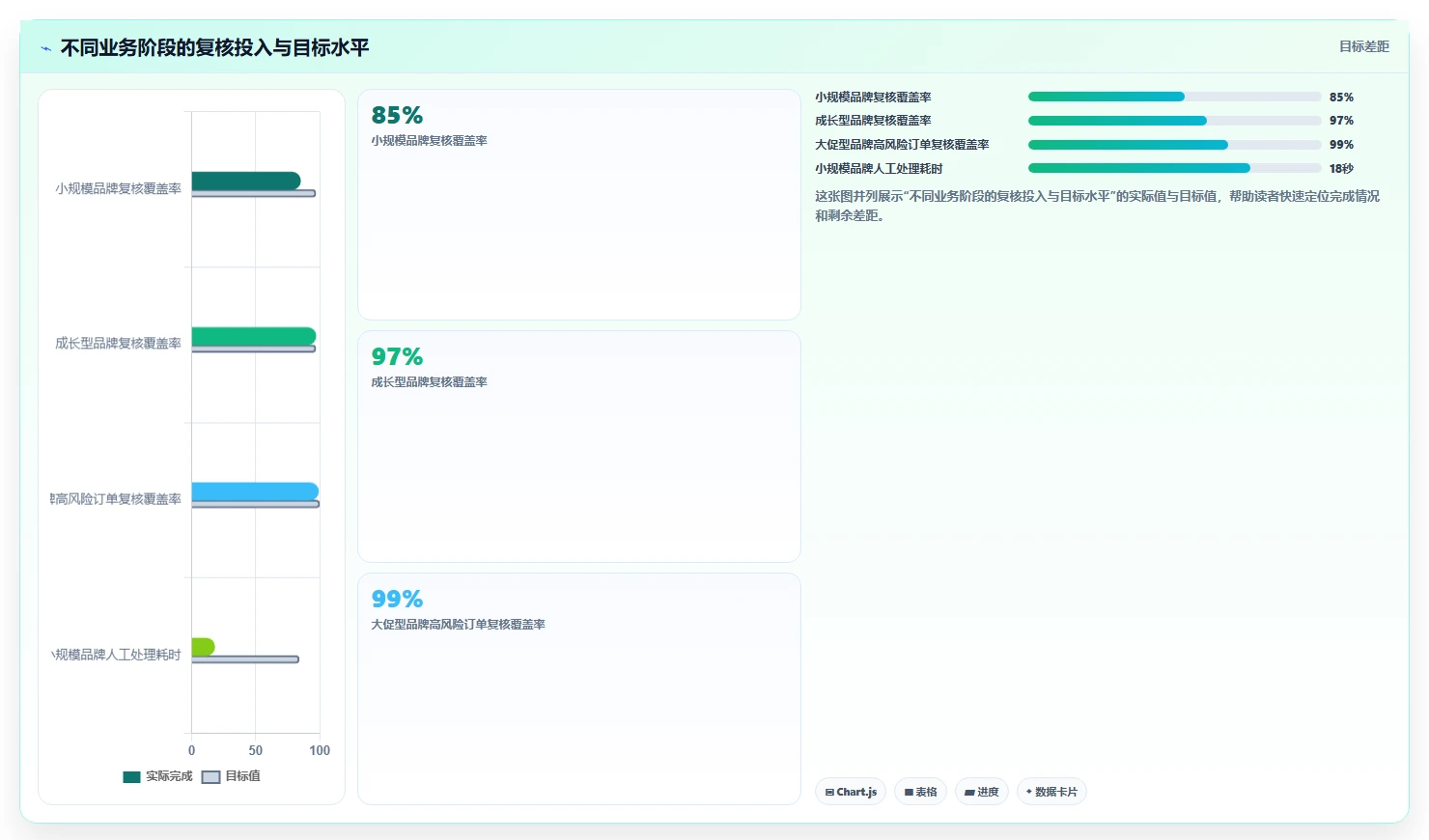Click the blue header icon beside the title
The image size is (1429, 840).
pyautogui.click(x=45, y=48)
